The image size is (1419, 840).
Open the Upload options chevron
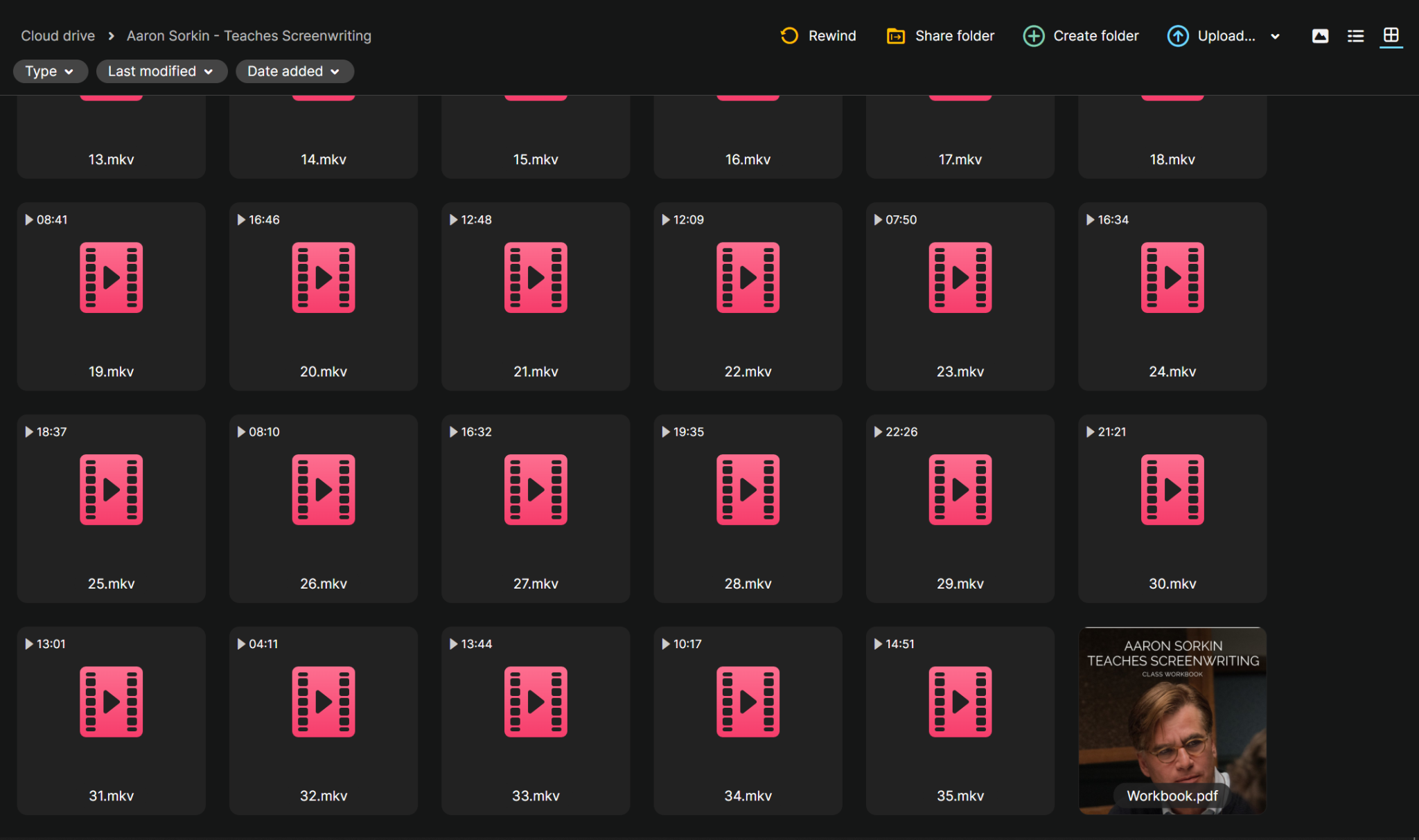point(1275,36)
